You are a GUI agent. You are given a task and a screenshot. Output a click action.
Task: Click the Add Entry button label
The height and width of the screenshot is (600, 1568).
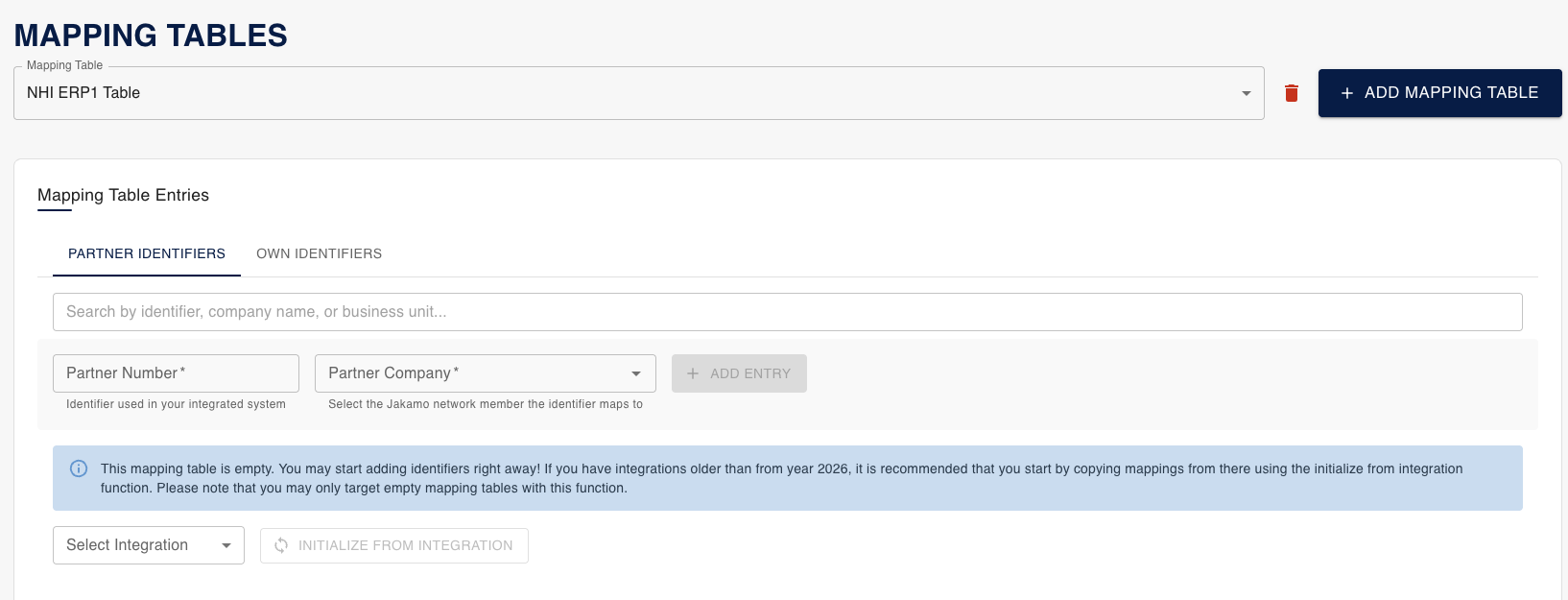coord(750,373)
